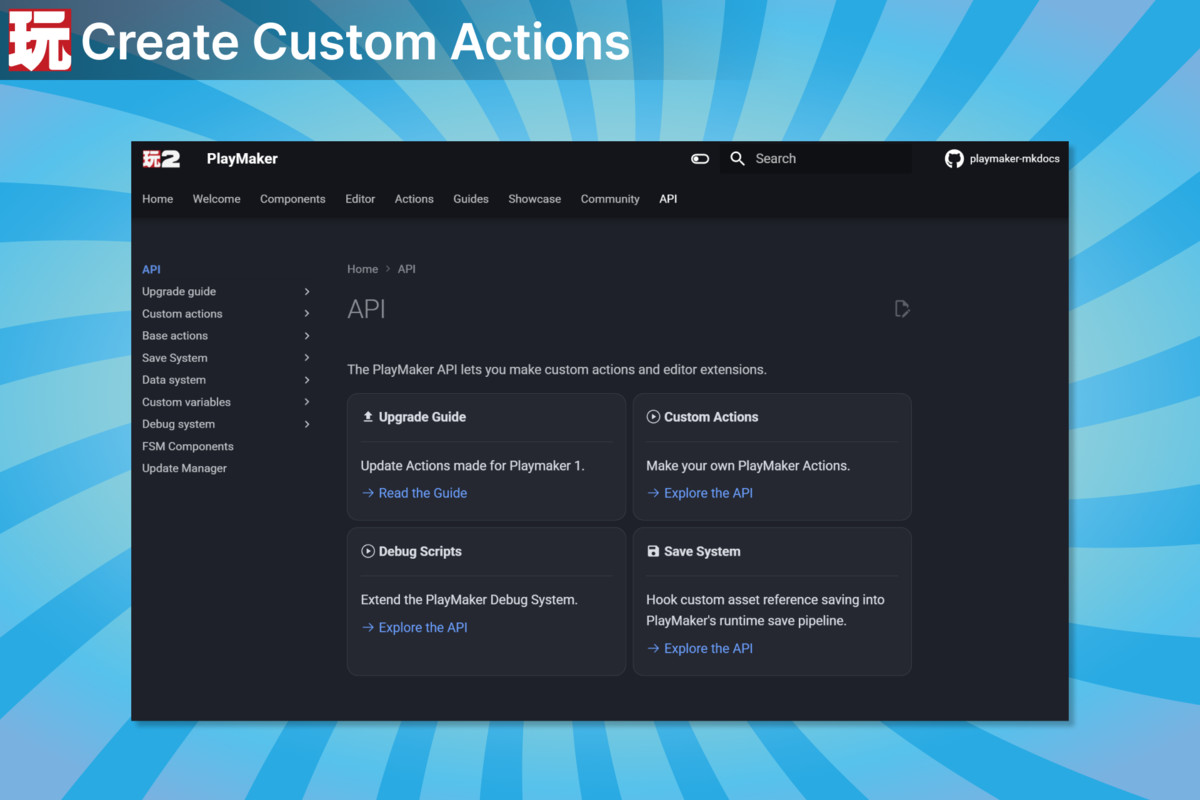
Task: Click the Custom Actions card title
Action: tap(711, 417)
